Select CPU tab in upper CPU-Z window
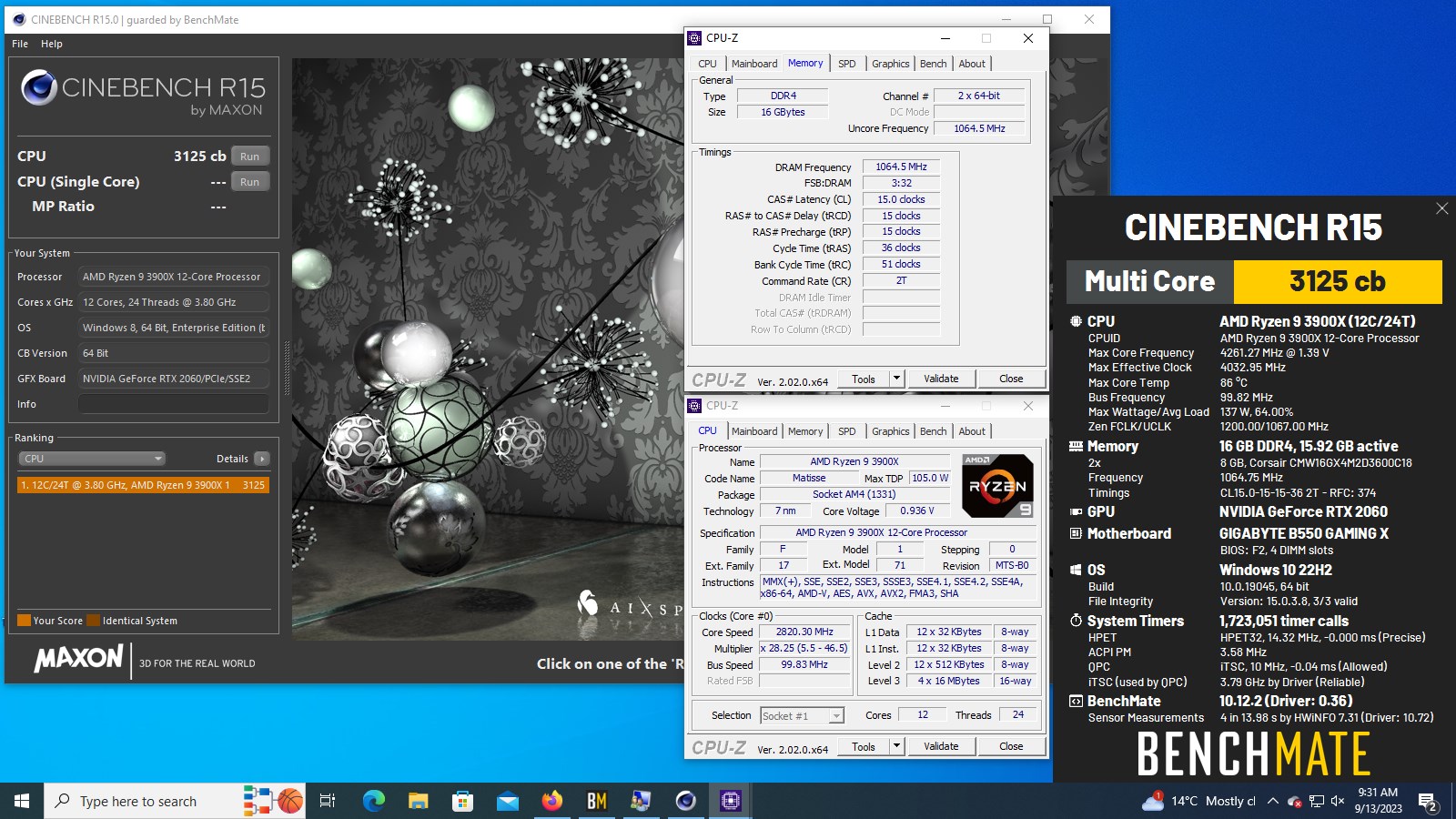 point(707,64)
